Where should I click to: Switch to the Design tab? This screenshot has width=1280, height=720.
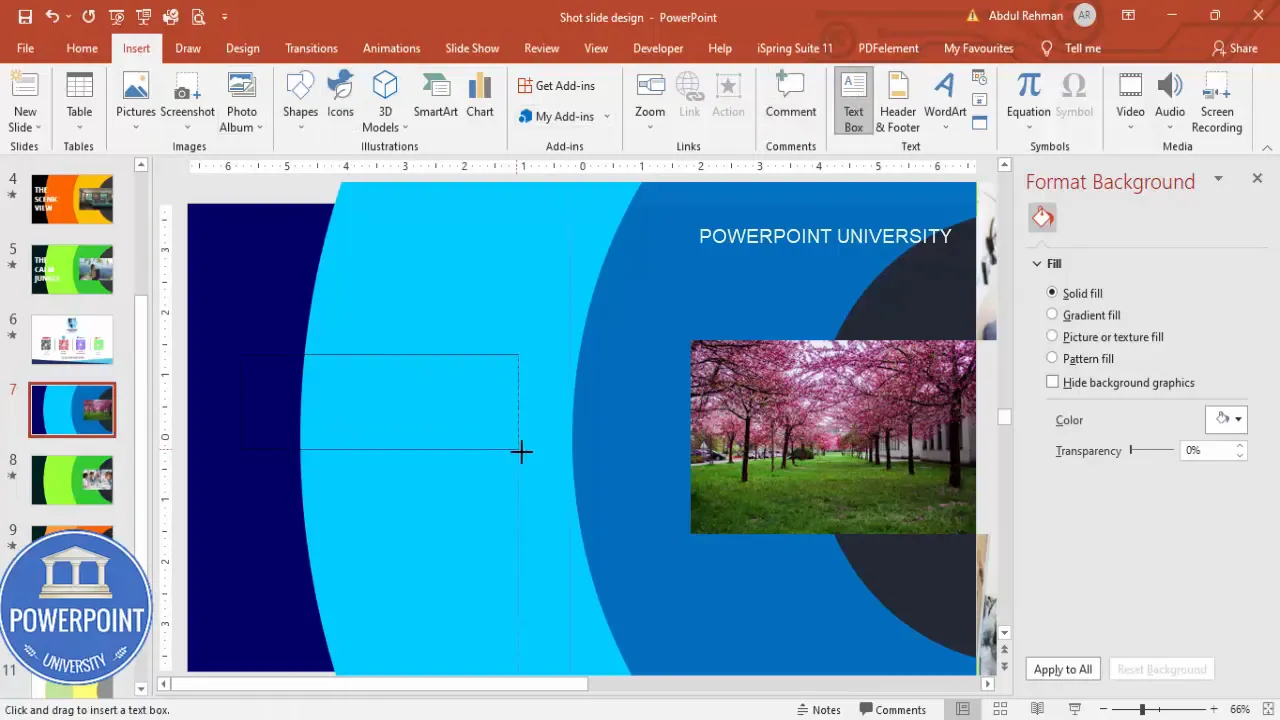(242, 48)
